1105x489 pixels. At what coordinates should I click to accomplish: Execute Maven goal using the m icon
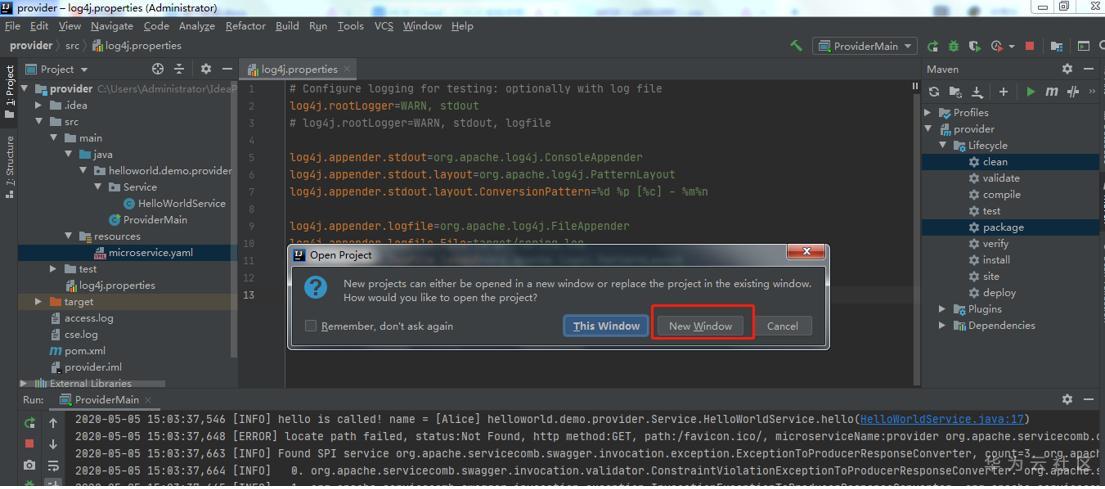pyautogui.click(x=1051, y=92)
